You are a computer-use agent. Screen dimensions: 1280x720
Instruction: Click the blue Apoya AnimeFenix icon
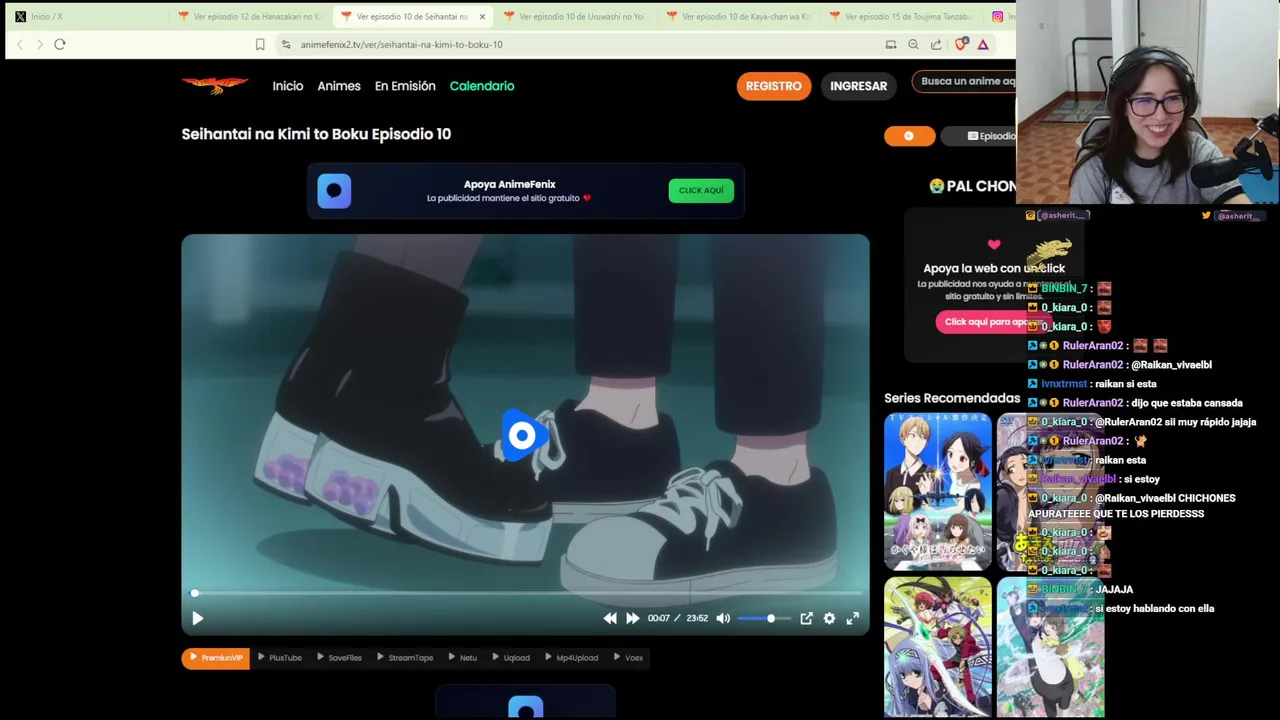pyautogui.click(x=334, y=191)
